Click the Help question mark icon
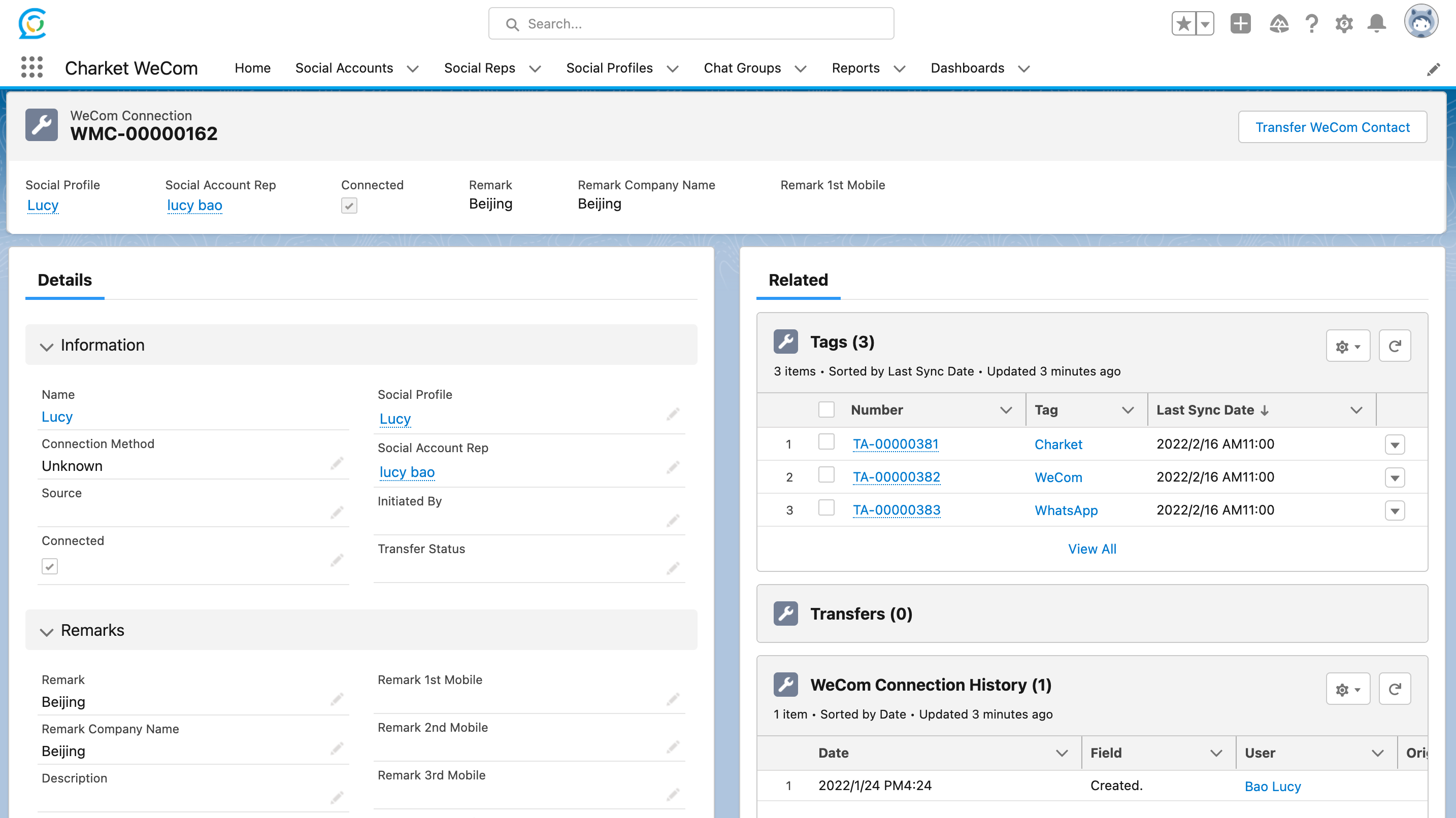Viewport: 1456px width, 818px height. pos(1311,24)
